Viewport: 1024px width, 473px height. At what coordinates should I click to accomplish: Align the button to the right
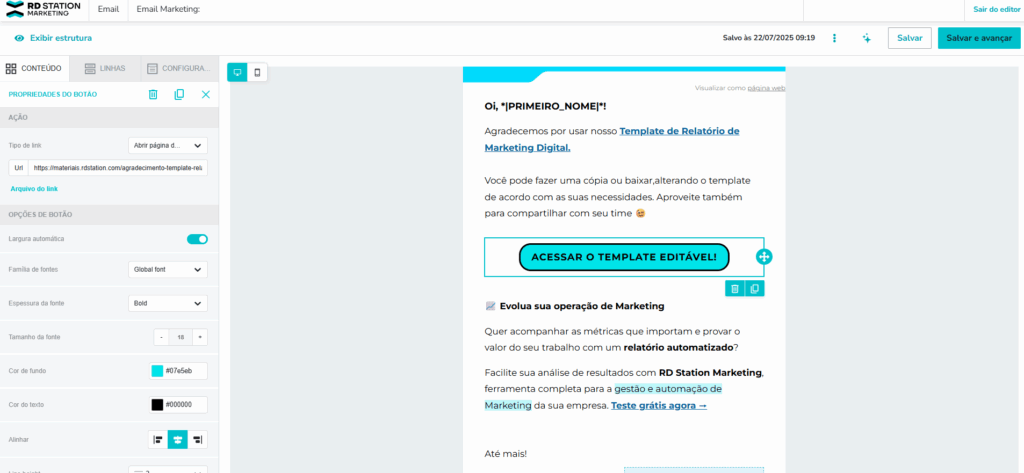[x=197, y=439]
